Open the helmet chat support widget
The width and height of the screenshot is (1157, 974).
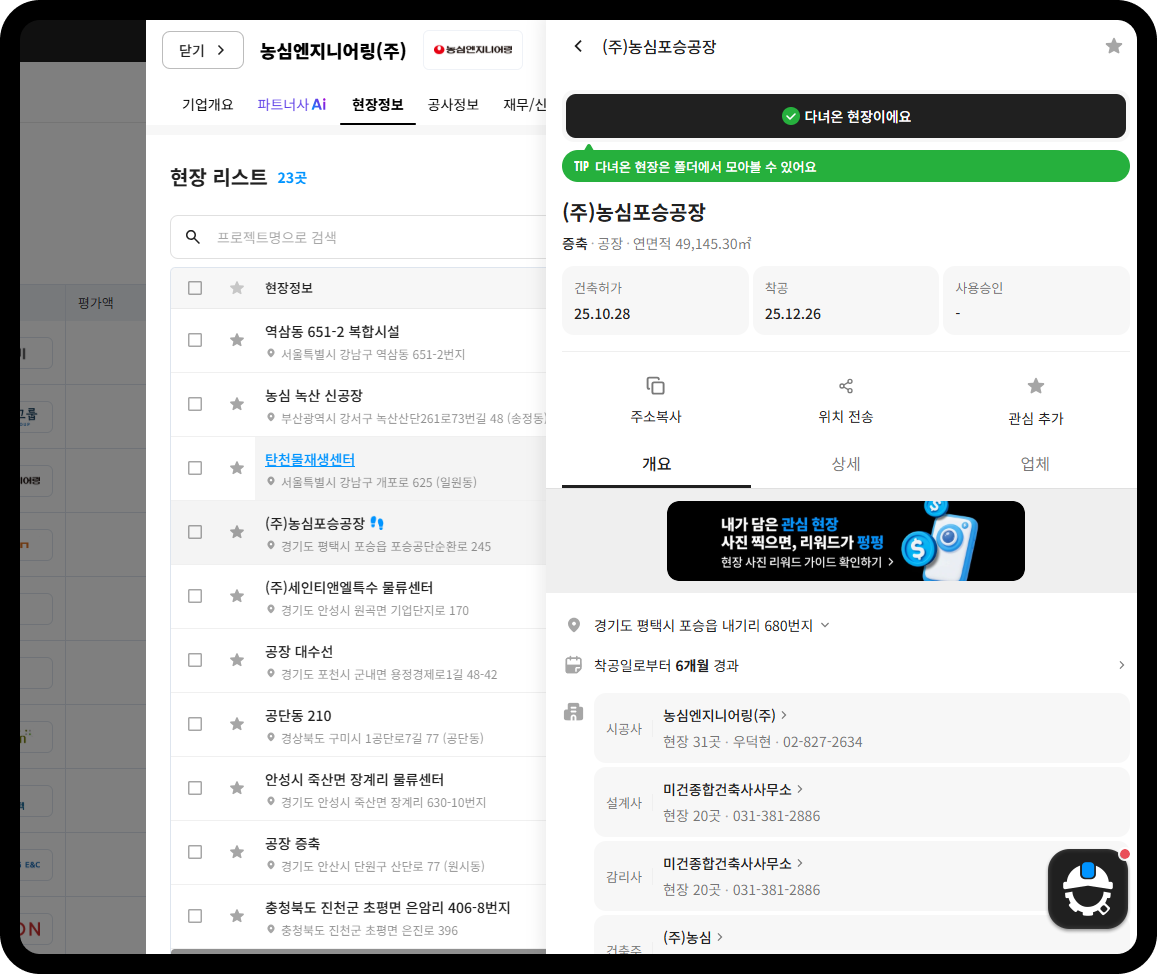(1088, 888)
